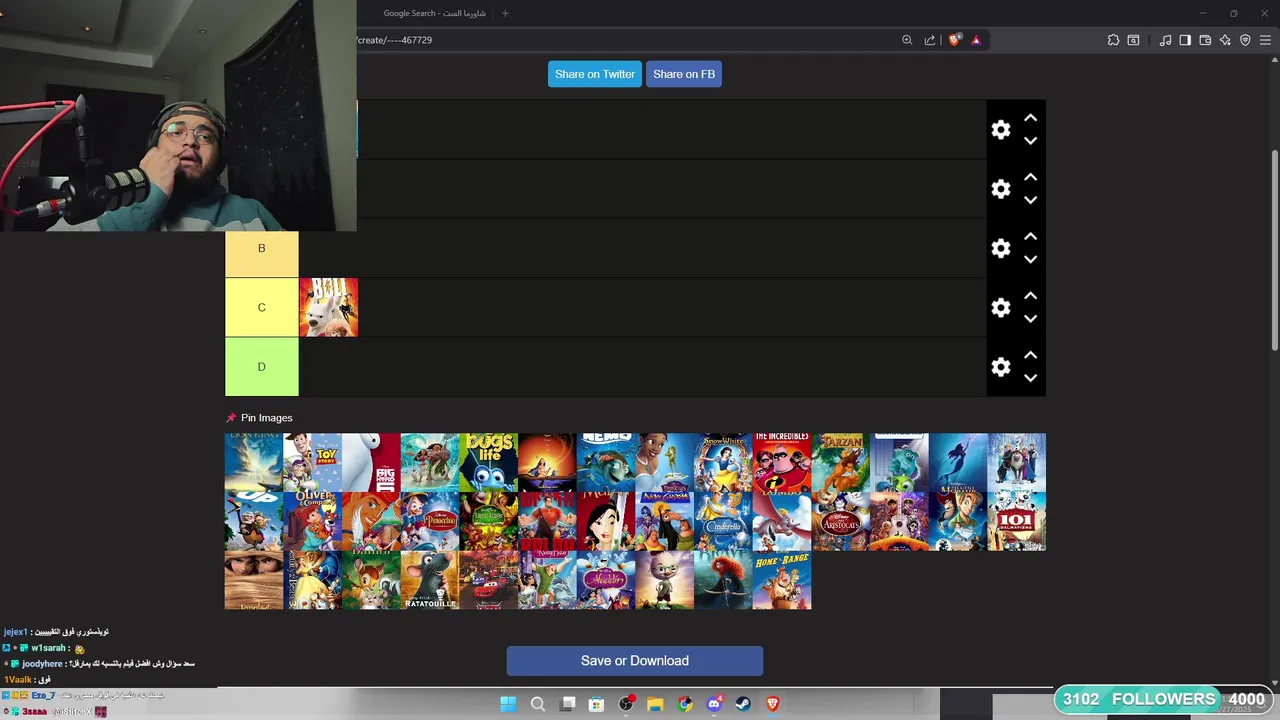This screenshot has width=1280, height=720.
Task: Open settings gear for the second tier row
Action: (1001, 189)
